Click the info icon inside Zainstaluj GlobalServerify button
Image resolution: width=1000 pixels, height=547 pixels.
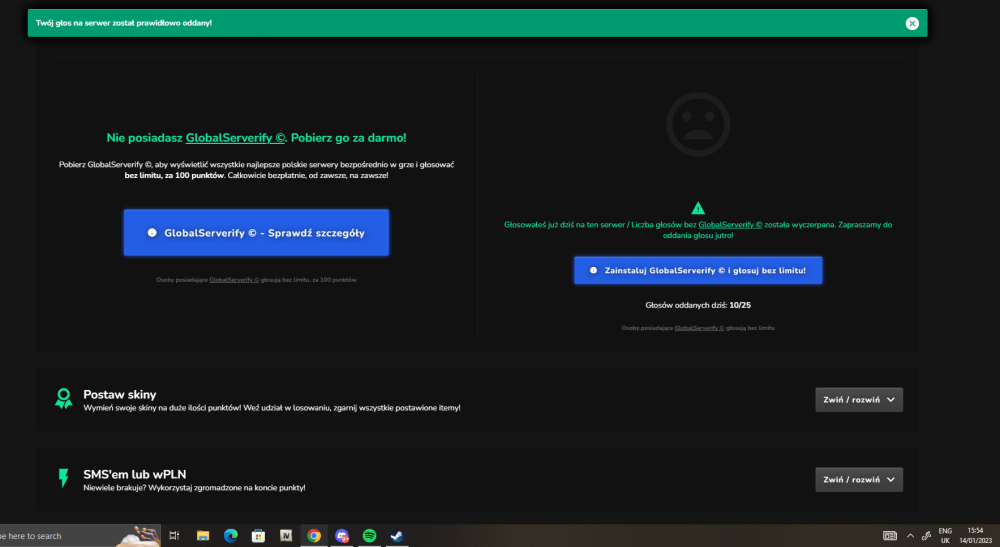tap(593, 270)
